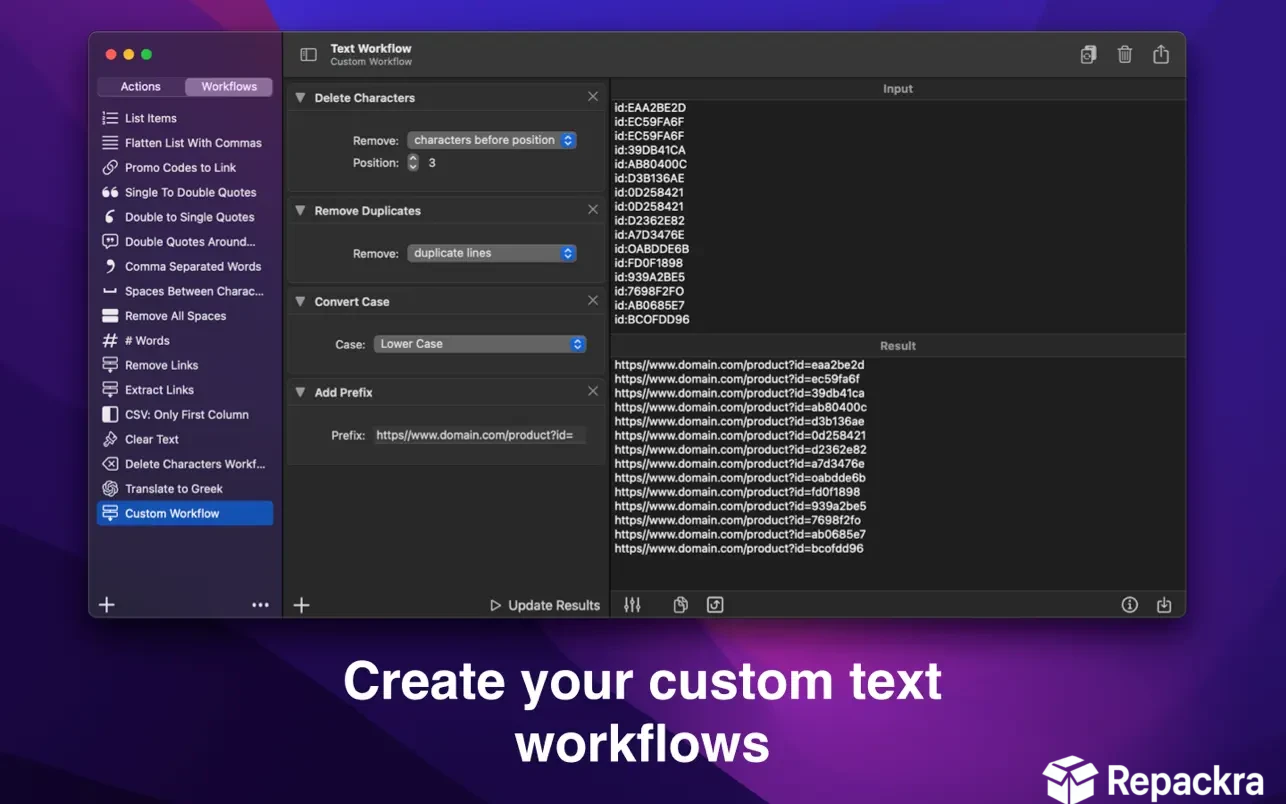Open the sidebar more options ellipsis

tap(260, 605)
